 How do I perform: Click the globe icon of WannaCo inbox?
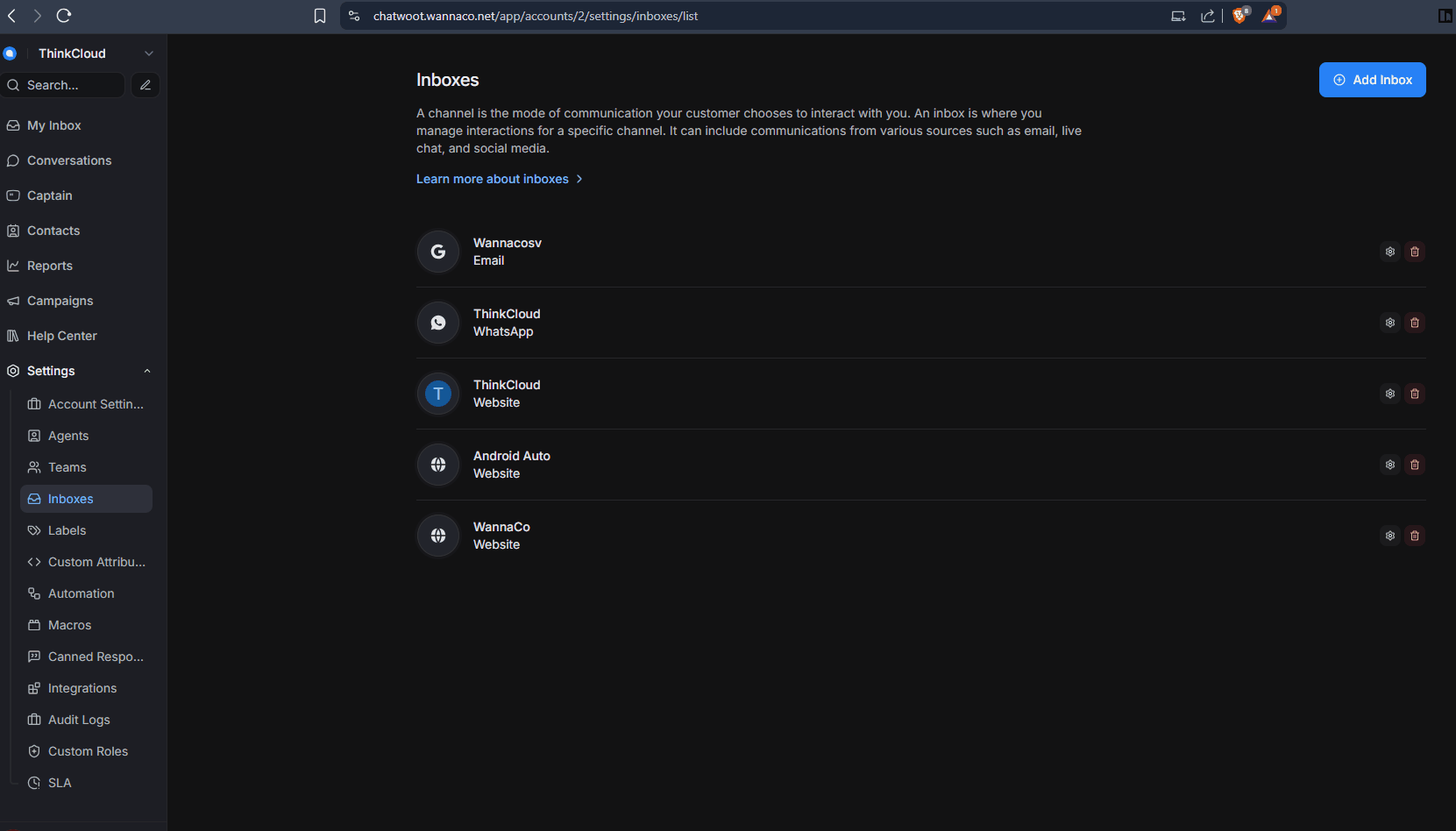[438, 536]
